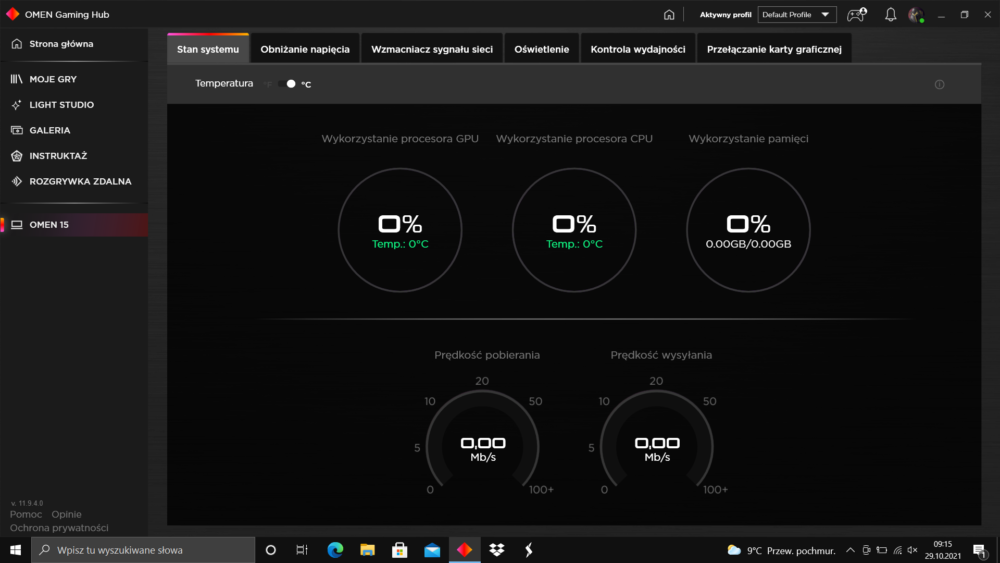Viewport: 1000px width, 563px height.
Task: Click taskbar search box Wpisz tu wyszukiwane słowa
Action: [143, 550]
